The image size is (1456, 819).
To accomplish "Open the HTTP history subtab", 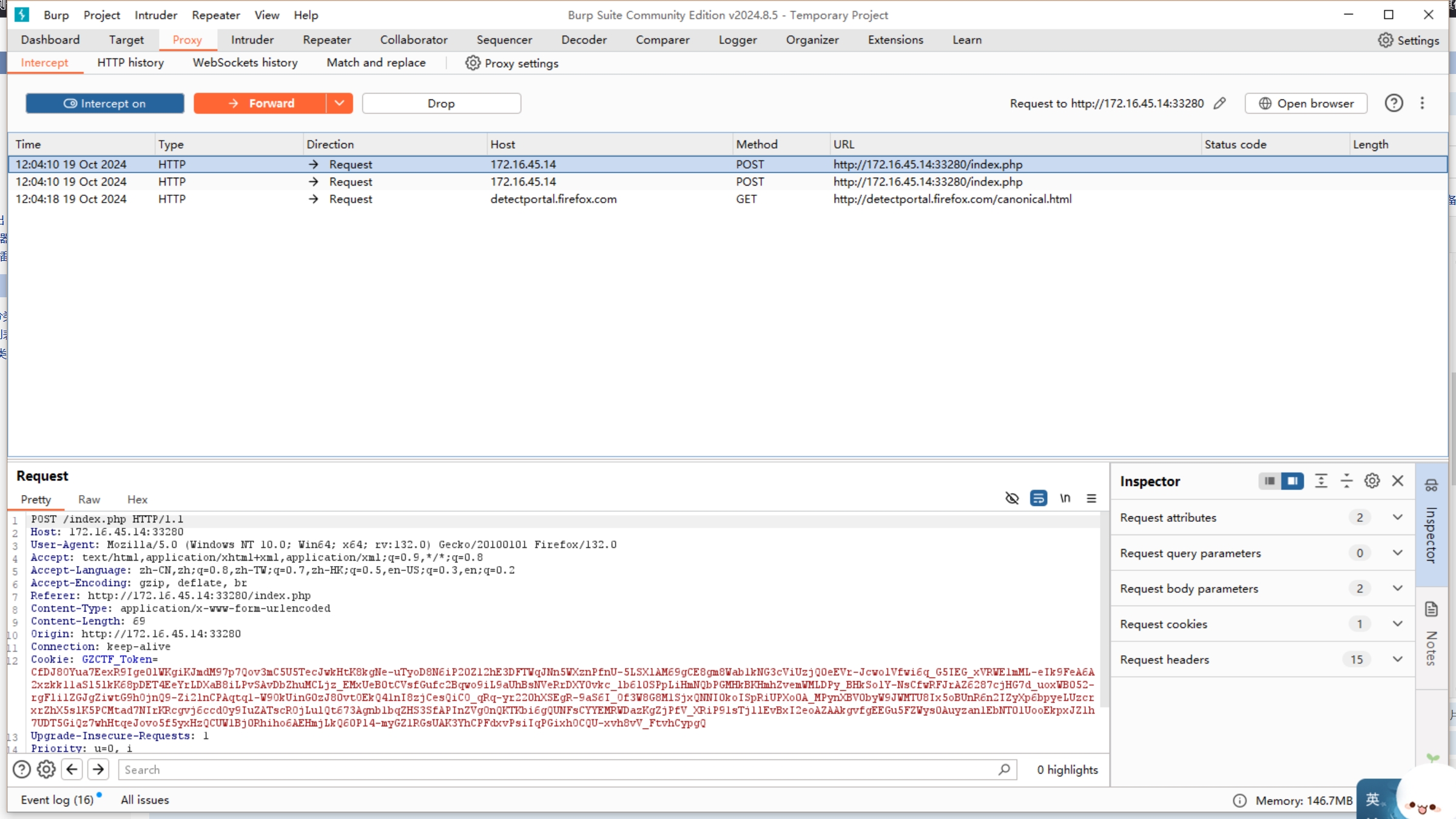I will (130, 62).
